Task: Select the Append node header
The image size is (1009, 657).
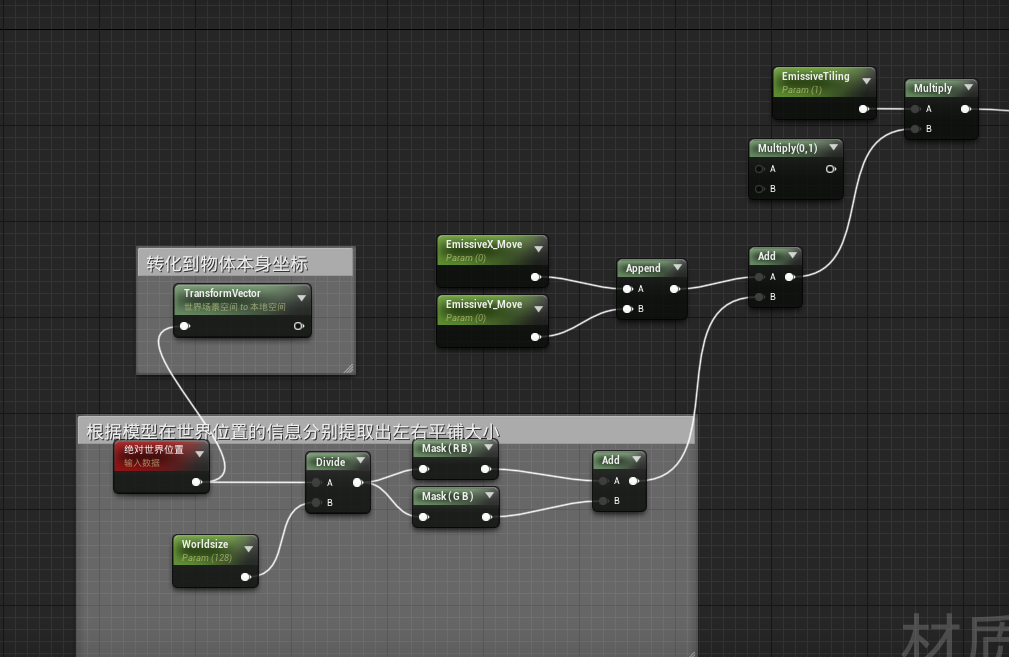Action: pyautogui.click(x=643, y=268)
